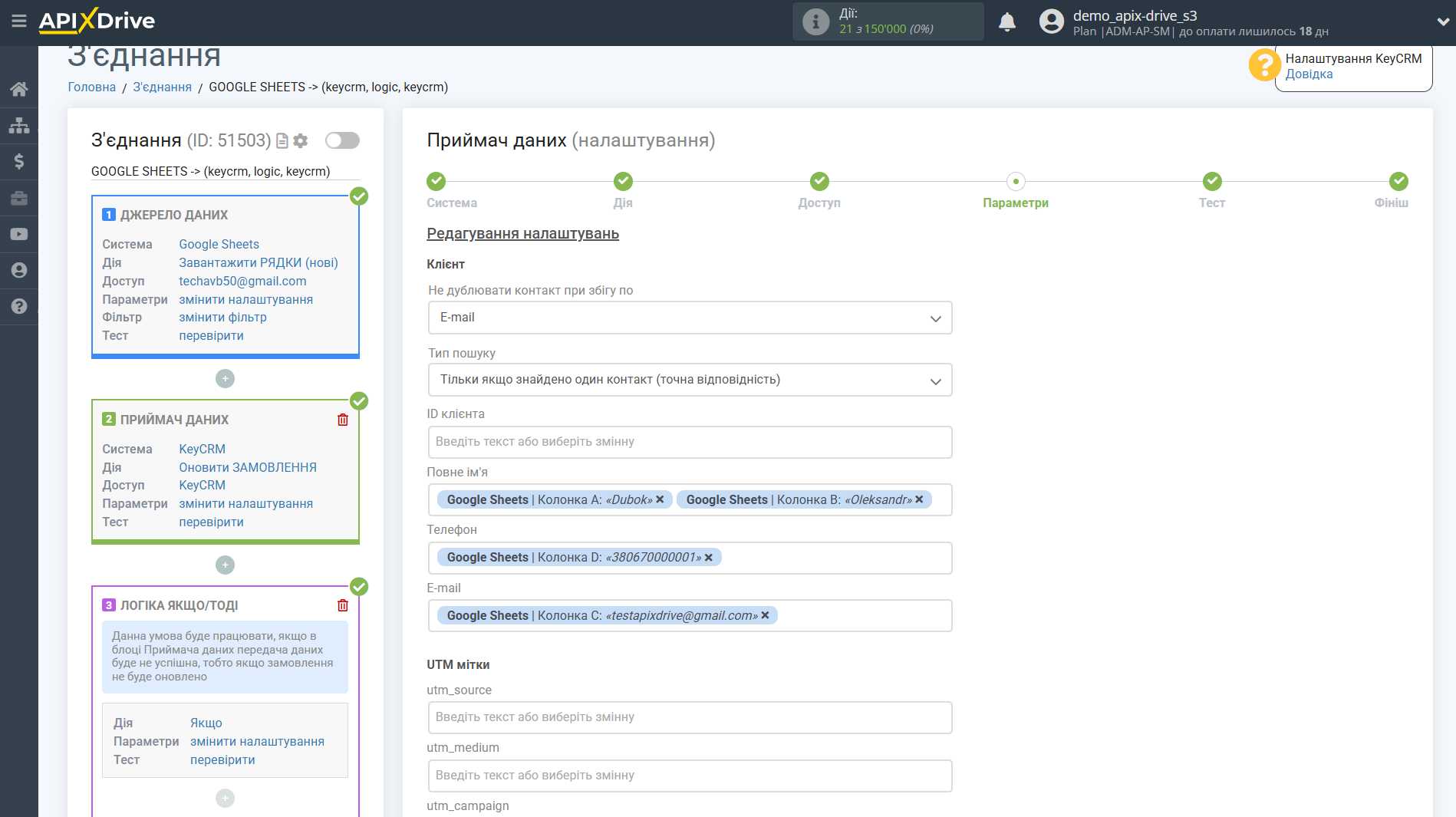Viewport: 1456px width, 817px height.
Task: Open the connections sitemap sidebar icon
Action: (x=19, y=125)
